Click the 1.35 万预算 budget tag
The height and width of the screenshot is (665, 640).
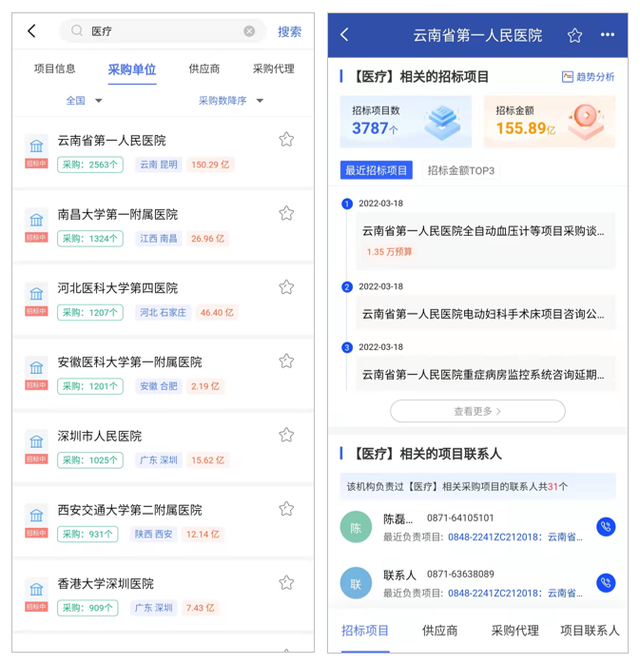(389, 252)
